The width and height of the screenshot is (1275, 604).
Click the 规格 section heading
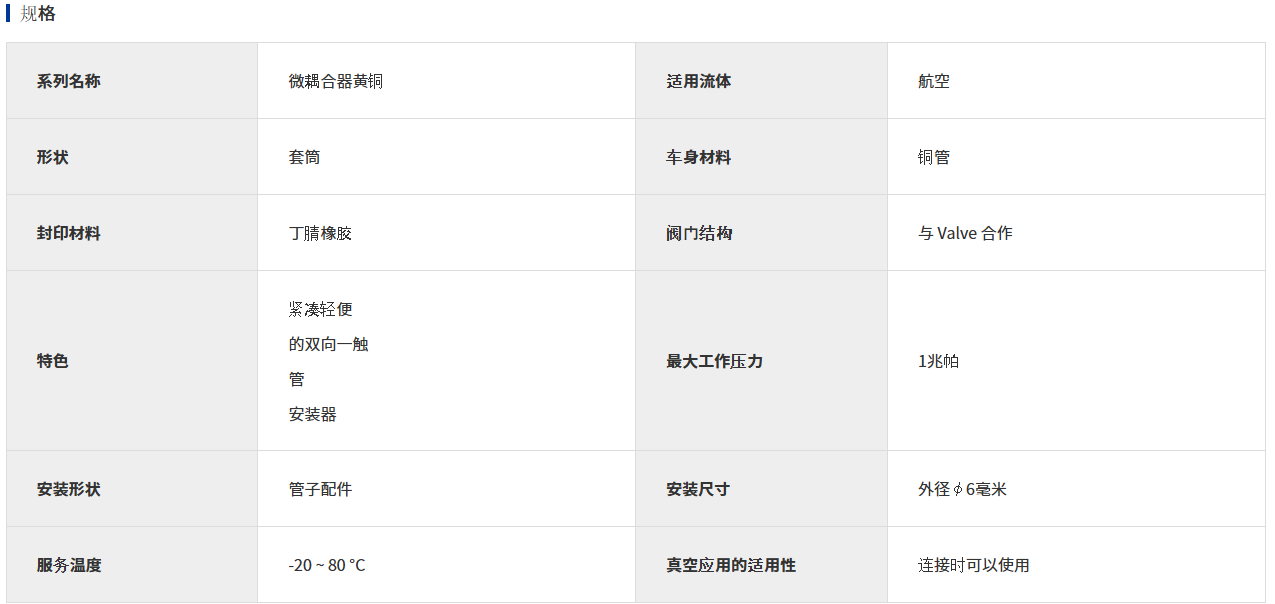[x=38, y=14]
